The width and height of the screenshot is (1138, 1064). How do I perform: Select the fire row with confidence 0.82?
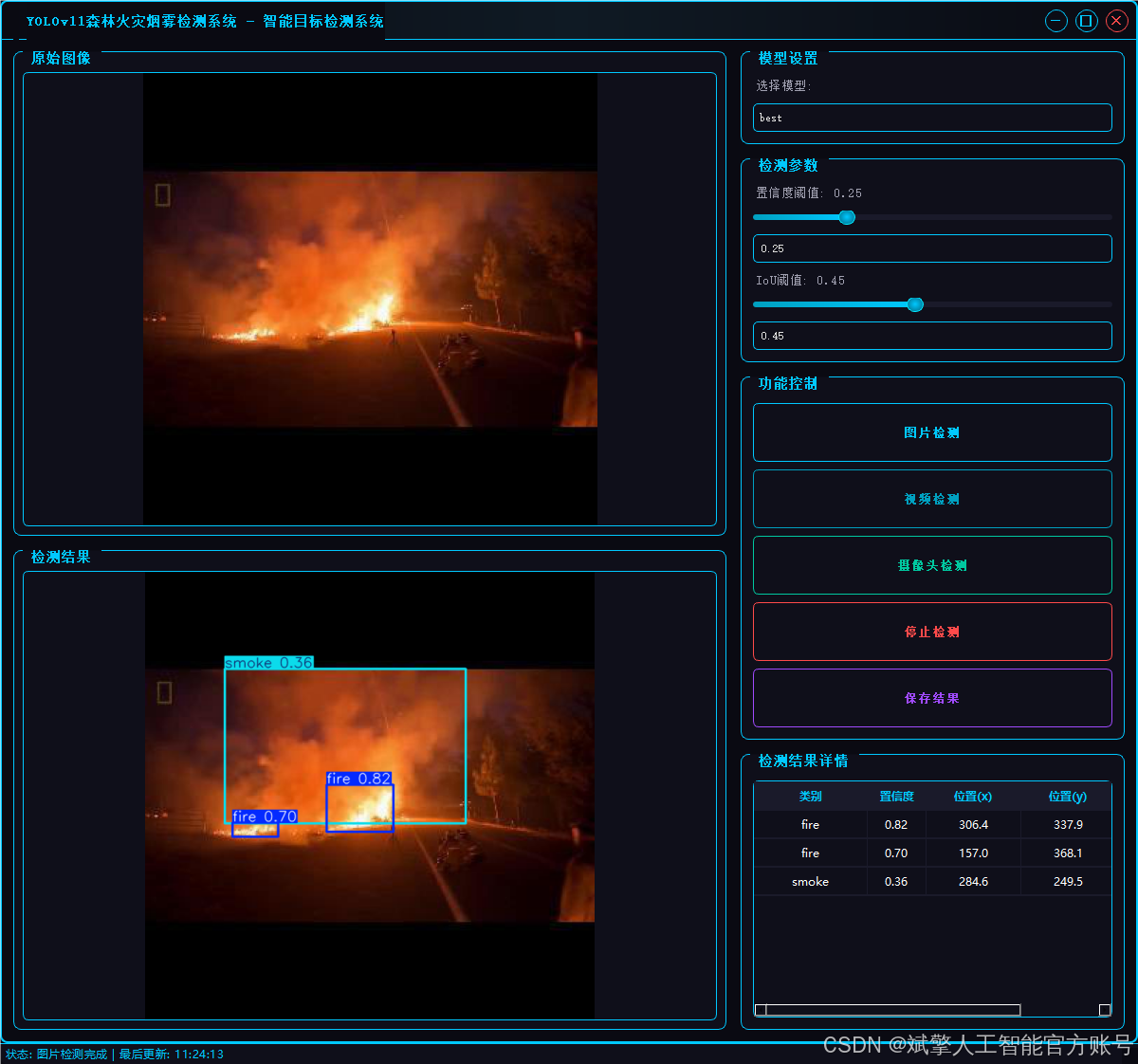(932, 825)
